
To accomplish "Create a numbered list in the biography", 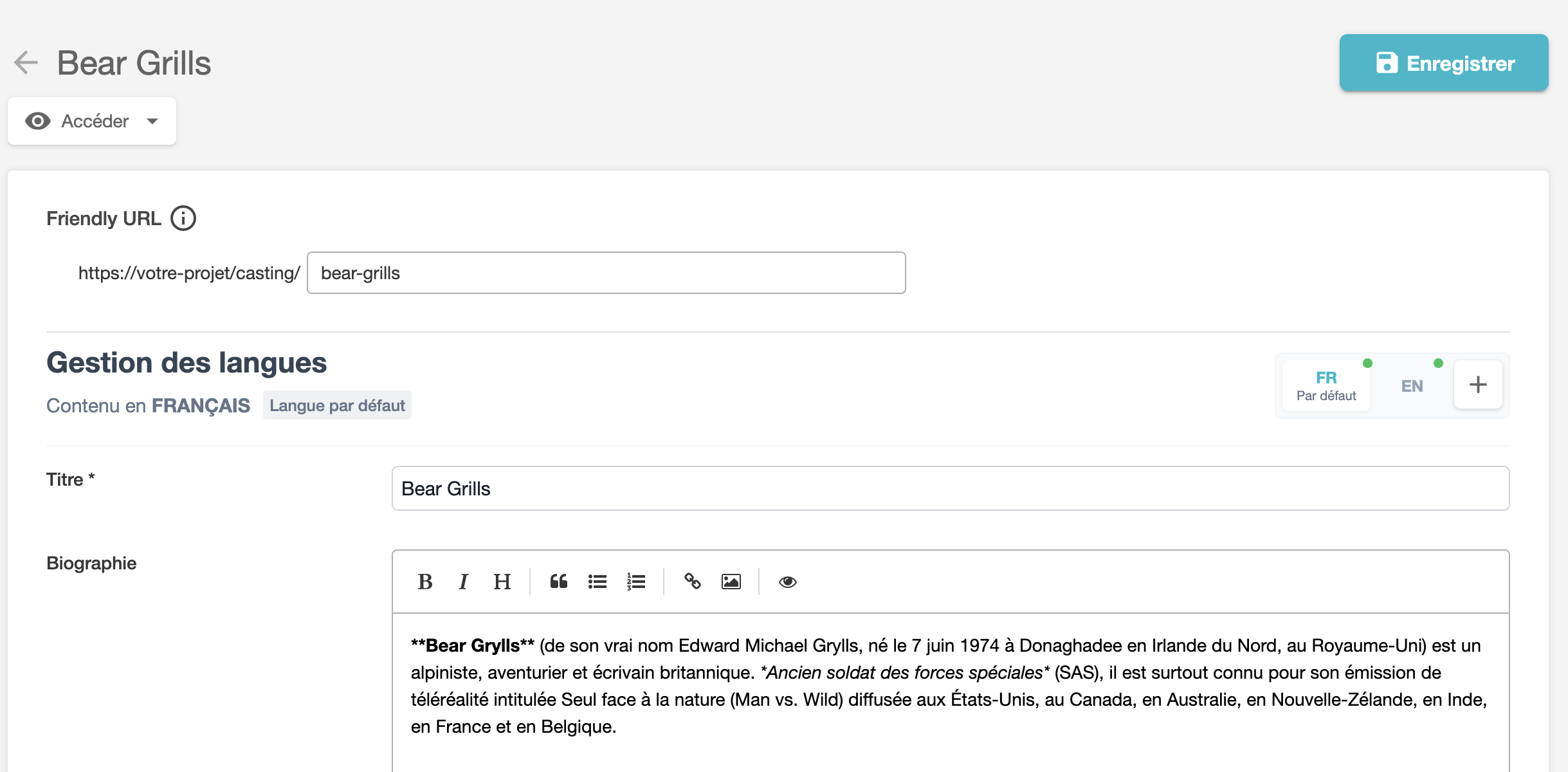I will [x=635, y=582].
